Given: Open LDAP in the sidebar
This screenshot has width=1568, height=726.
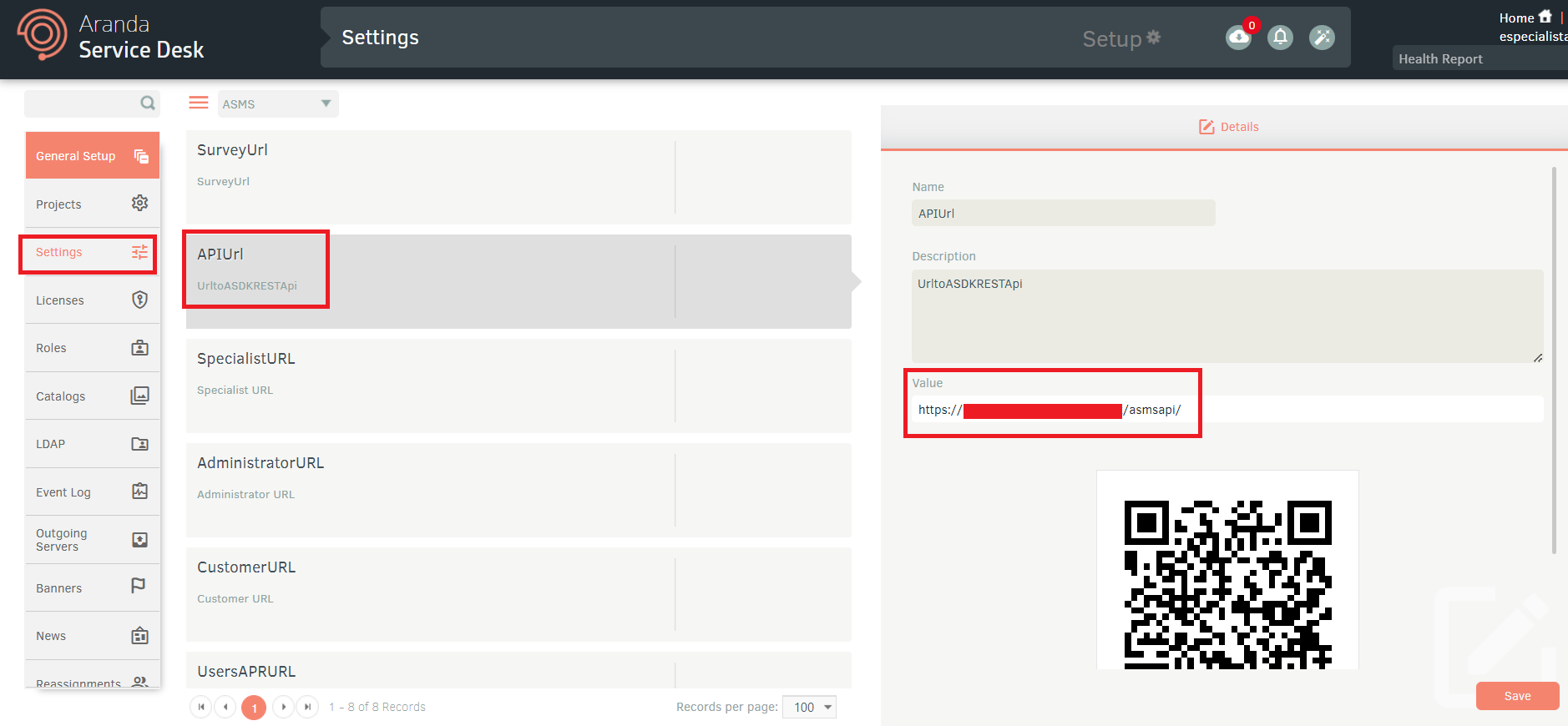Looking at the screenshot, I should pyautogui.click(x=93, y=444).
